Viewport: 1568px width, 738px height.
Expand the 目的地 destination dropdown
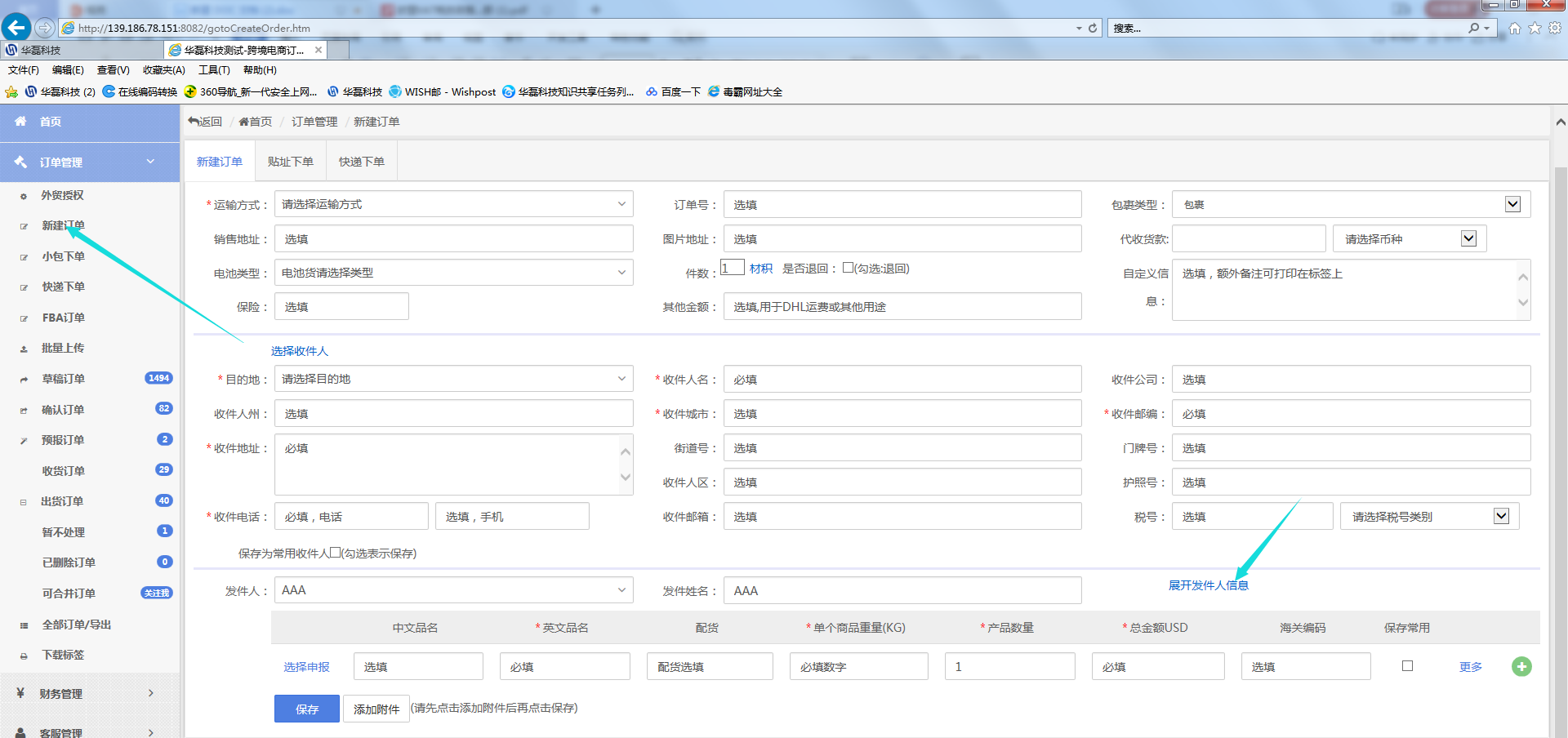(453, 379)
